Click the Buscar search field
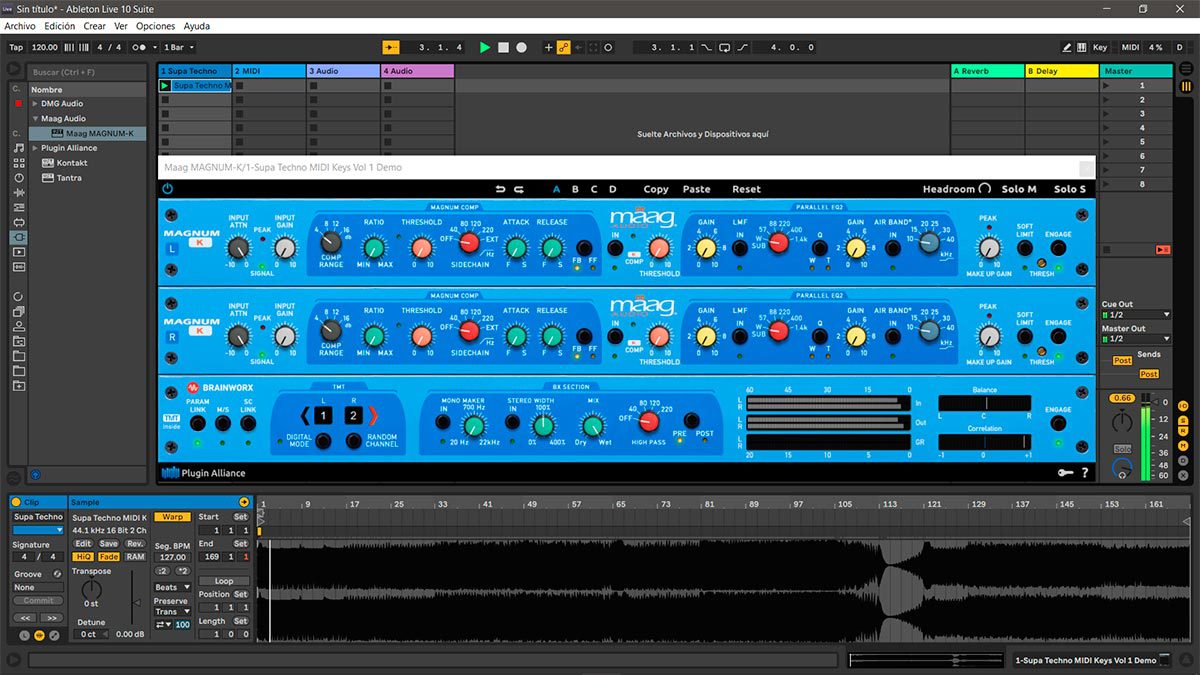The height and width of the screenshot is (675, 1200). pos(88,72)
